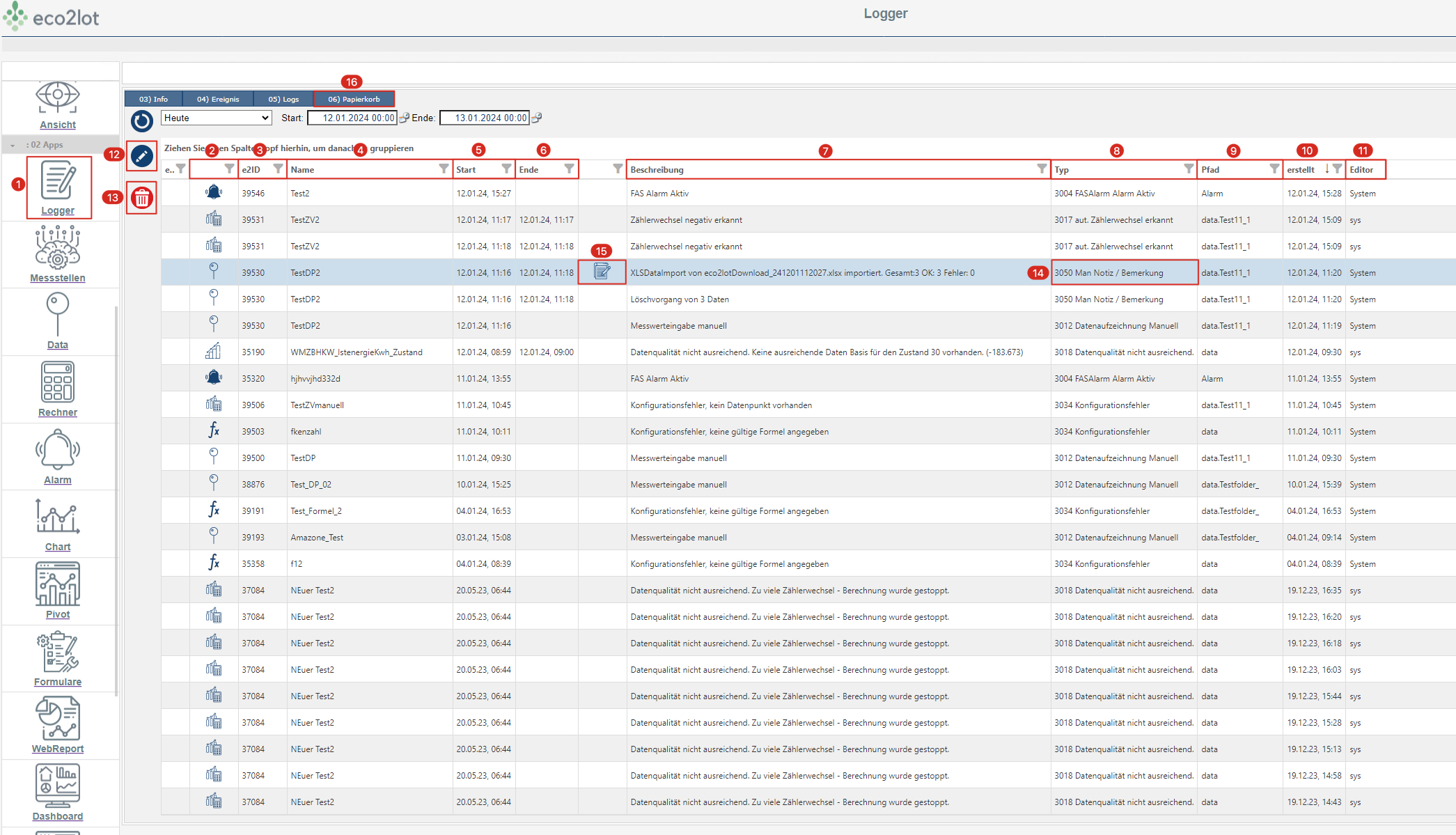
Task: Open filter on the note icon column
Action: pos(618,169)
